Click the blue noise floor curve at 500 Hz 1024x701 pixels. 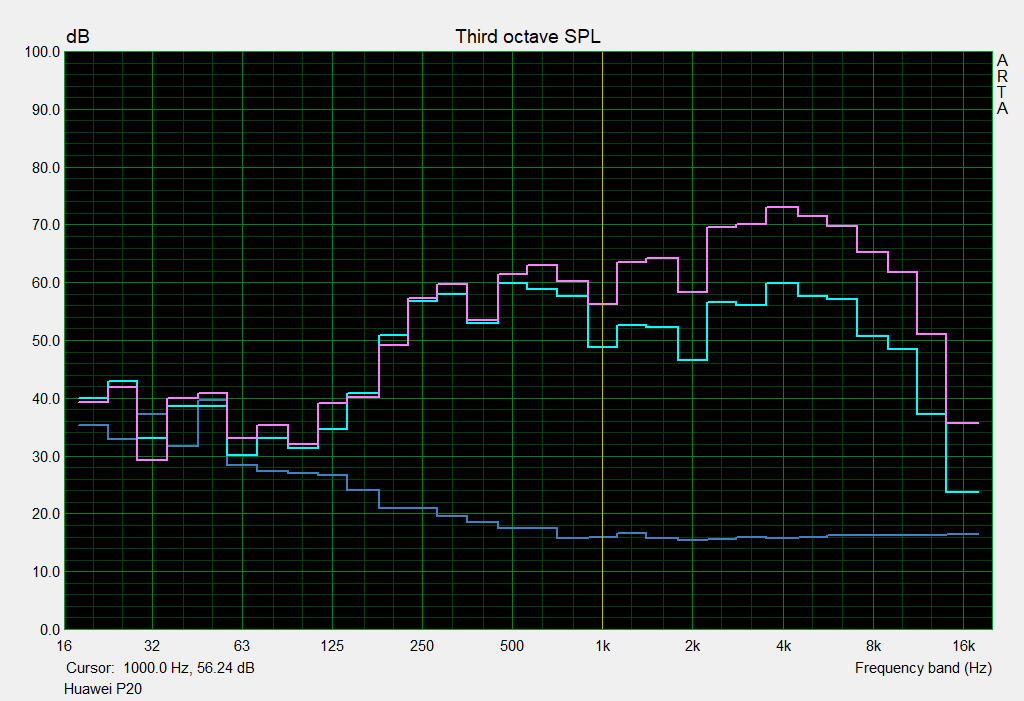[512, 527]
